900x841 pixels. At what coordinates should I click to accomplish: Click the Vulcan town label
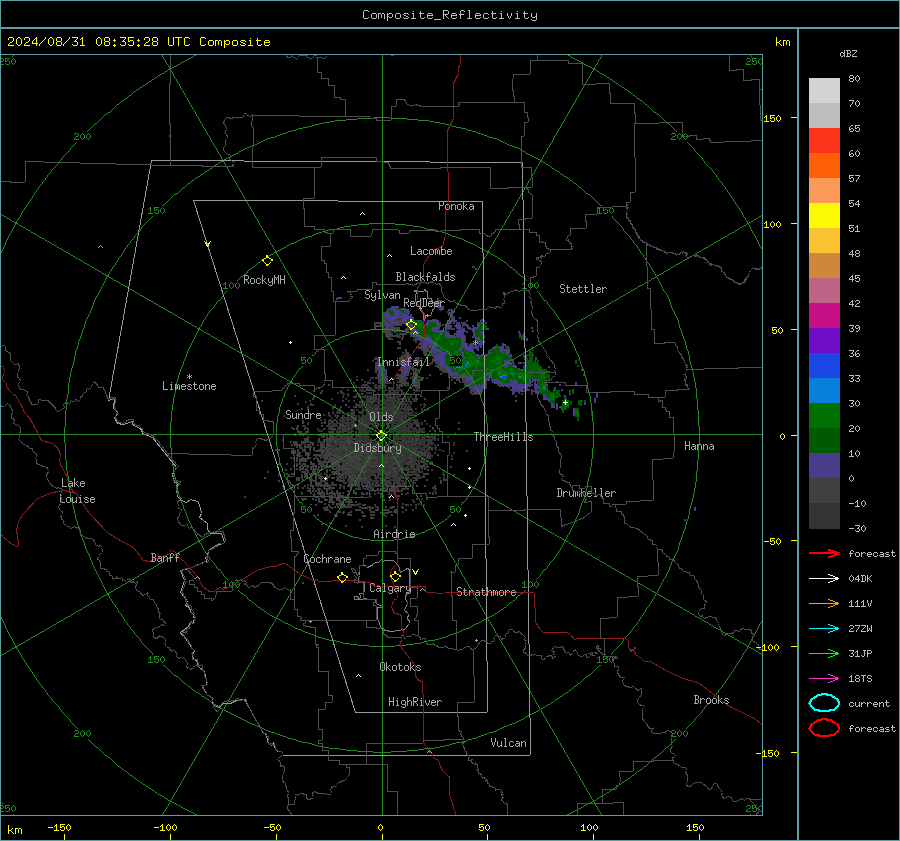[508, 743]
